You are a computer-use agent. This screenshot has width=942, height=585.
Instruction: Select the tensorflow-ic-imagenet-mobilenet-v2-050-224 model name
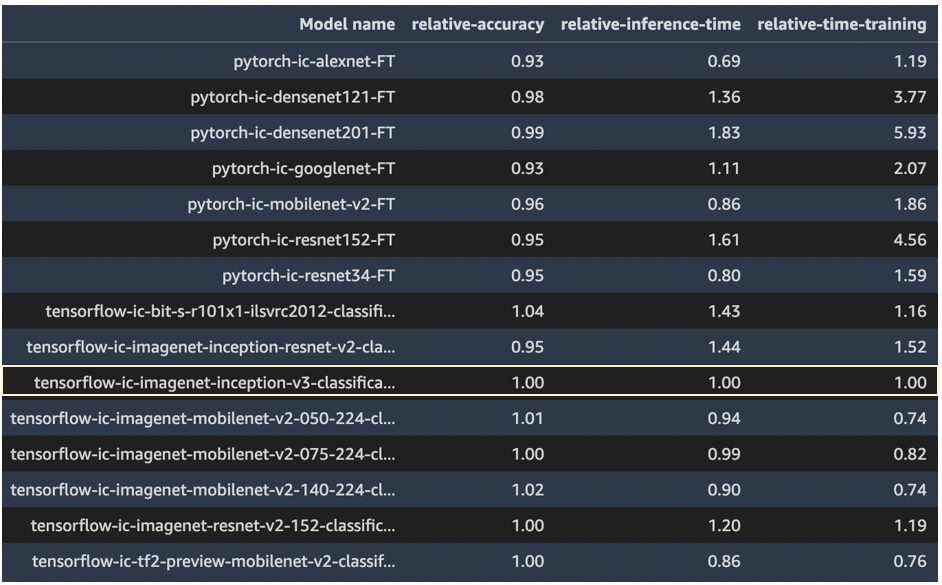pos(203,419)
